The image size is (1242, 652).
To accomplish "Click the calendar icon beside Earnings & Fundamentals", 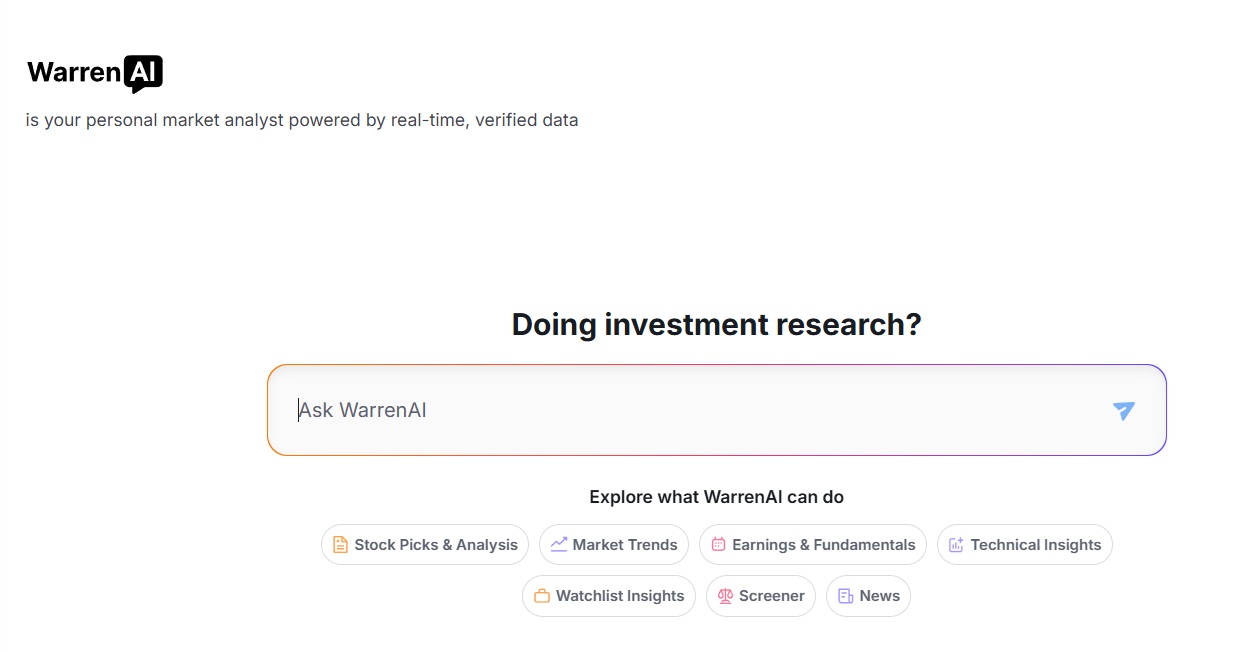I will click(x=718, y=545).
